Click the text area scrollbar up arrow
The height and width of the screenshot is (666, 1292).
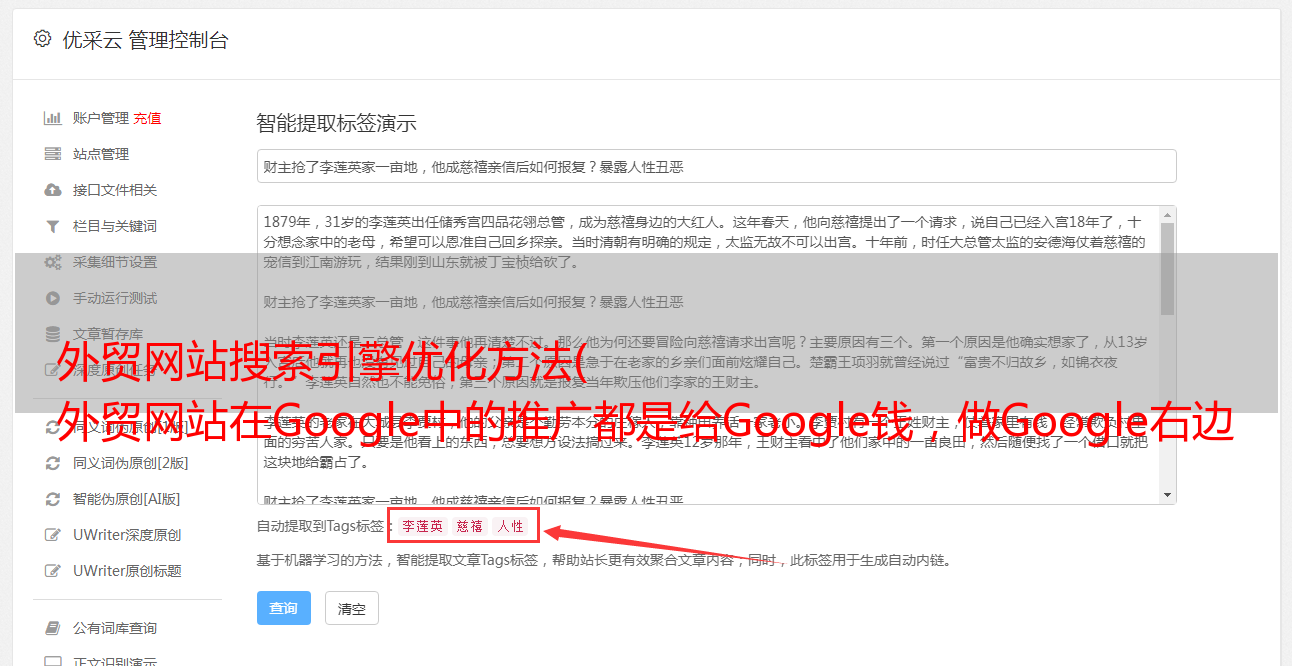point(1167,215)
